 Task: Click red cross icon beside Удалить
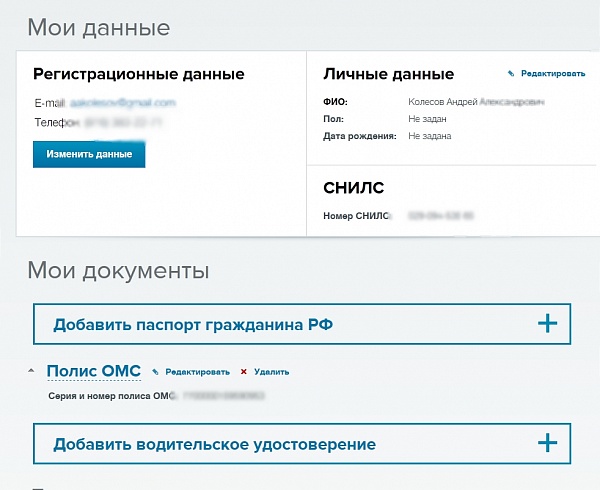243,372
